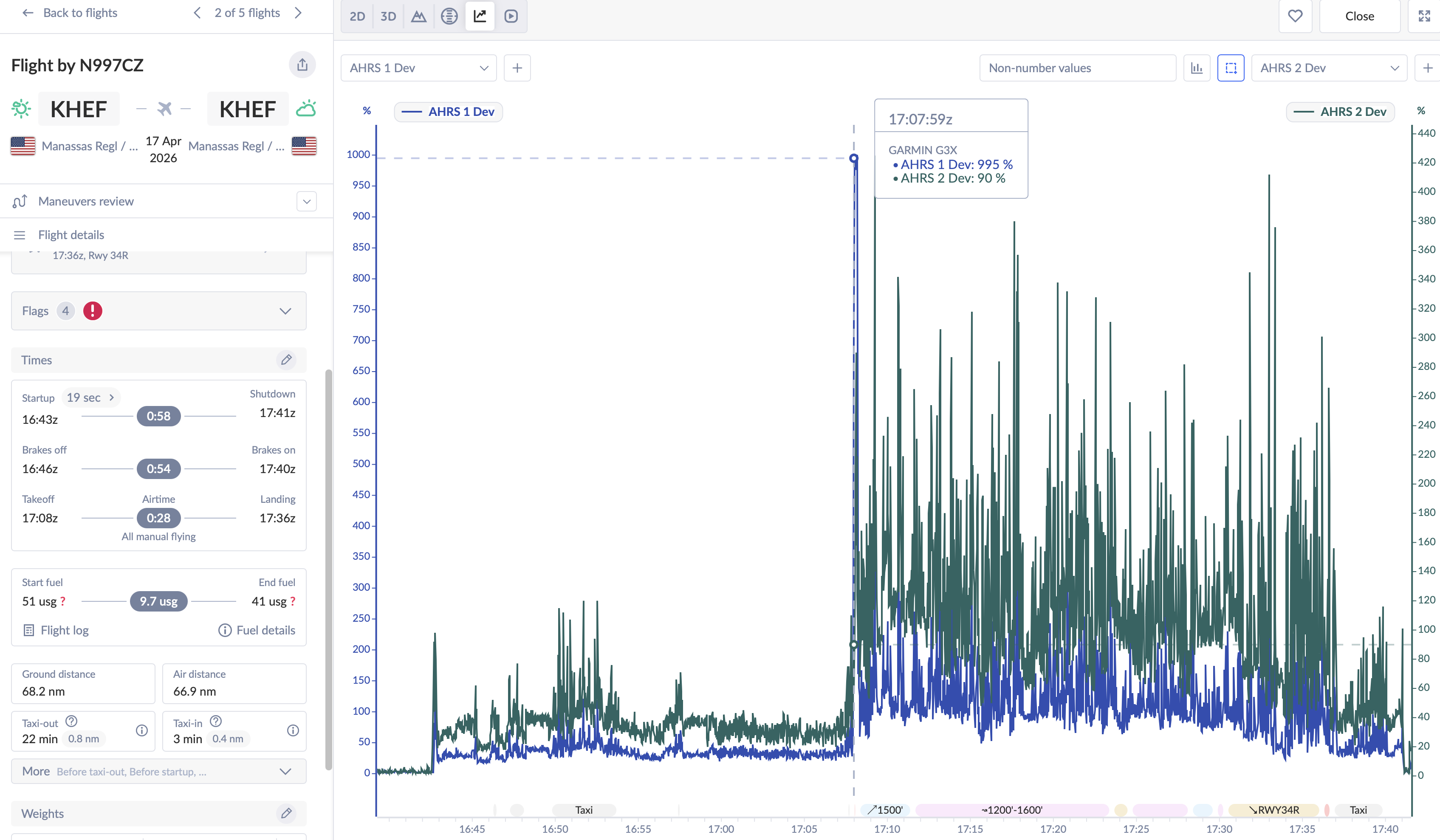Click the departure weather sun icon
This screenshot has height=840, width=1440.
click(x=21, y=109)
